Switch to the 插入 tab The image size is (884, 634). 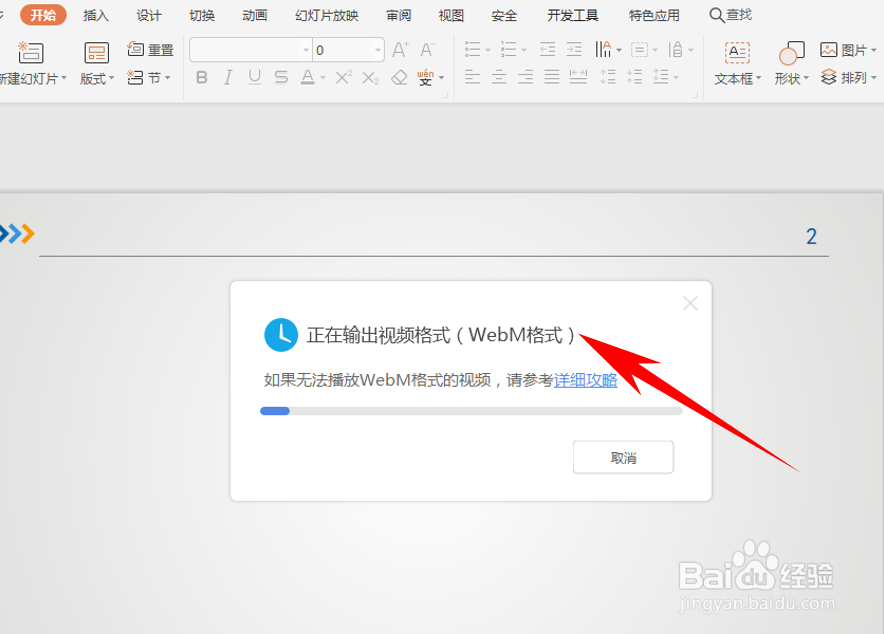(x=96, y=15)
